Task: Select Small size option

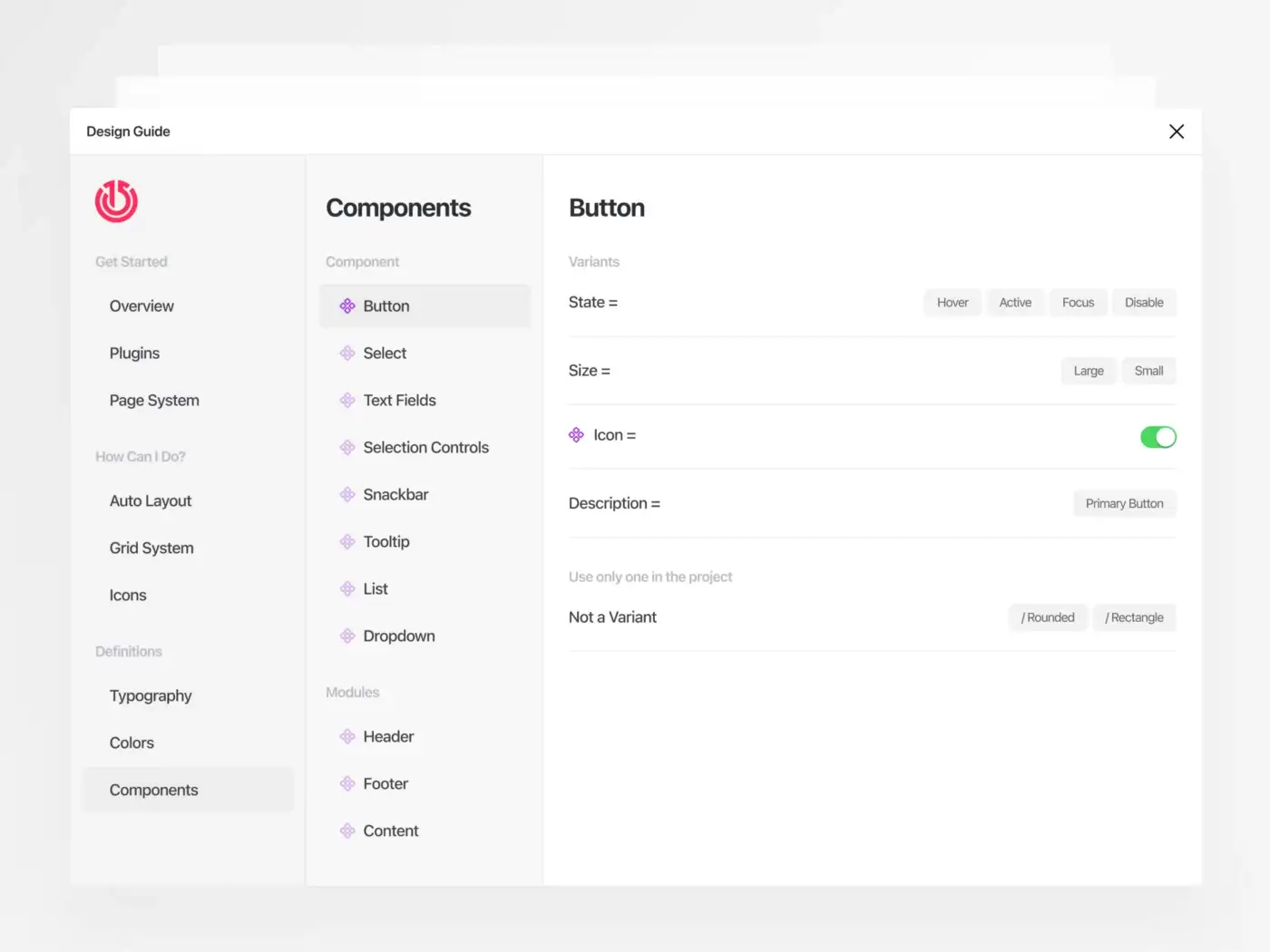Action: (x=1148, y=371)
